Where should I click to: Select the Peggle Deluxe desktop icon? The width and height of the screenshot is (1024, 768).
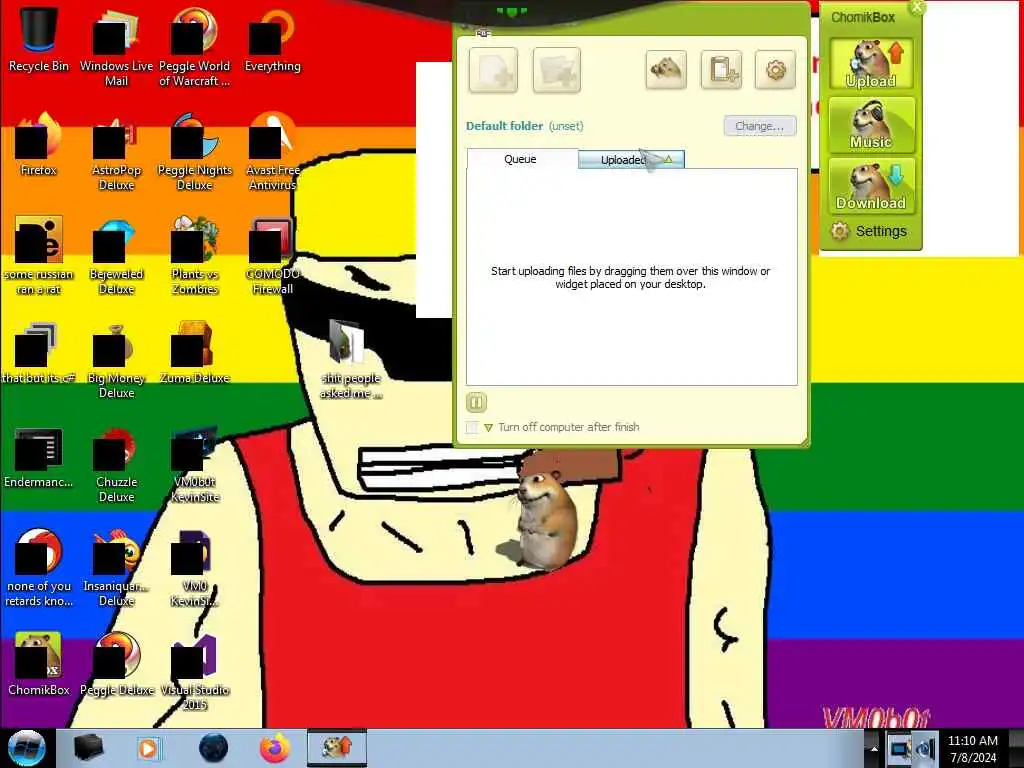point(116,664)
